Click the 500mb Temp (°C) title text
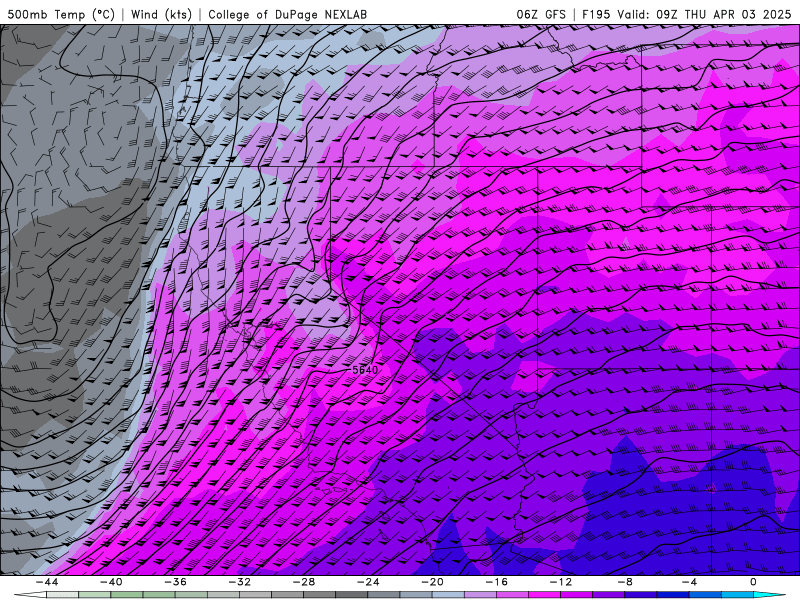800x600 pixels. click(61, 14)
